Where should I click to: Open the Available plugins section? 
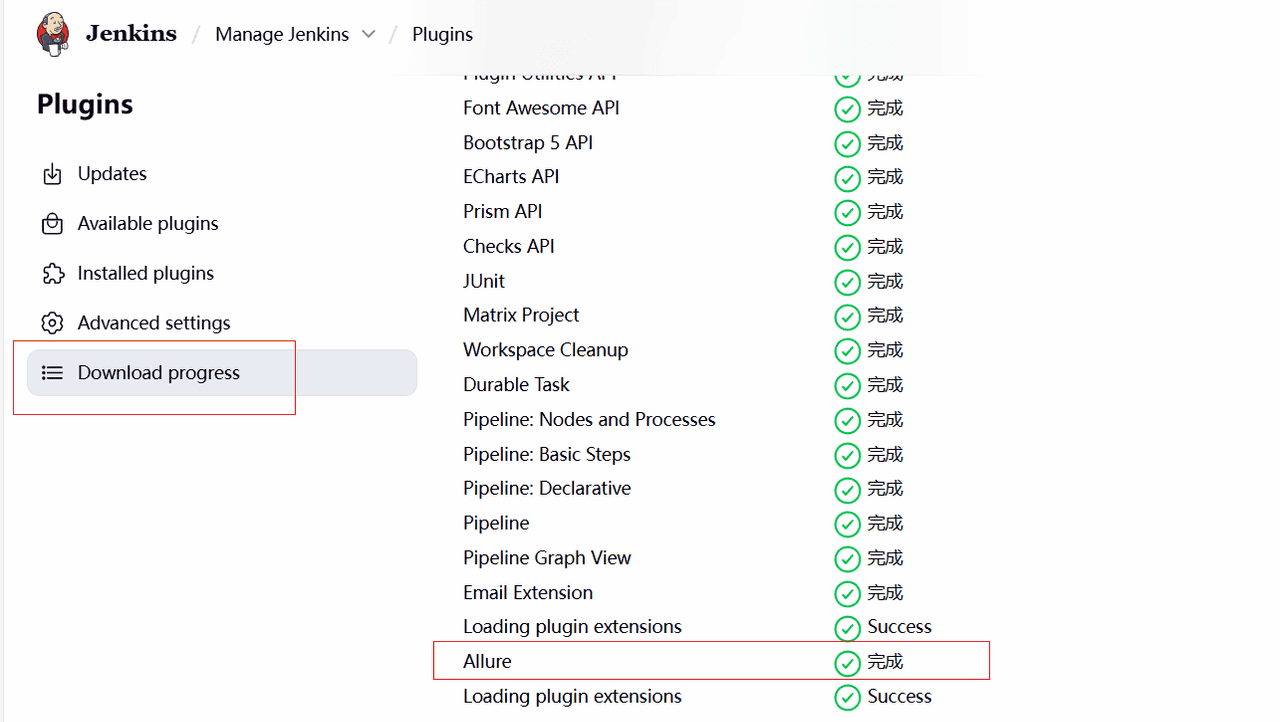[147, 223]
